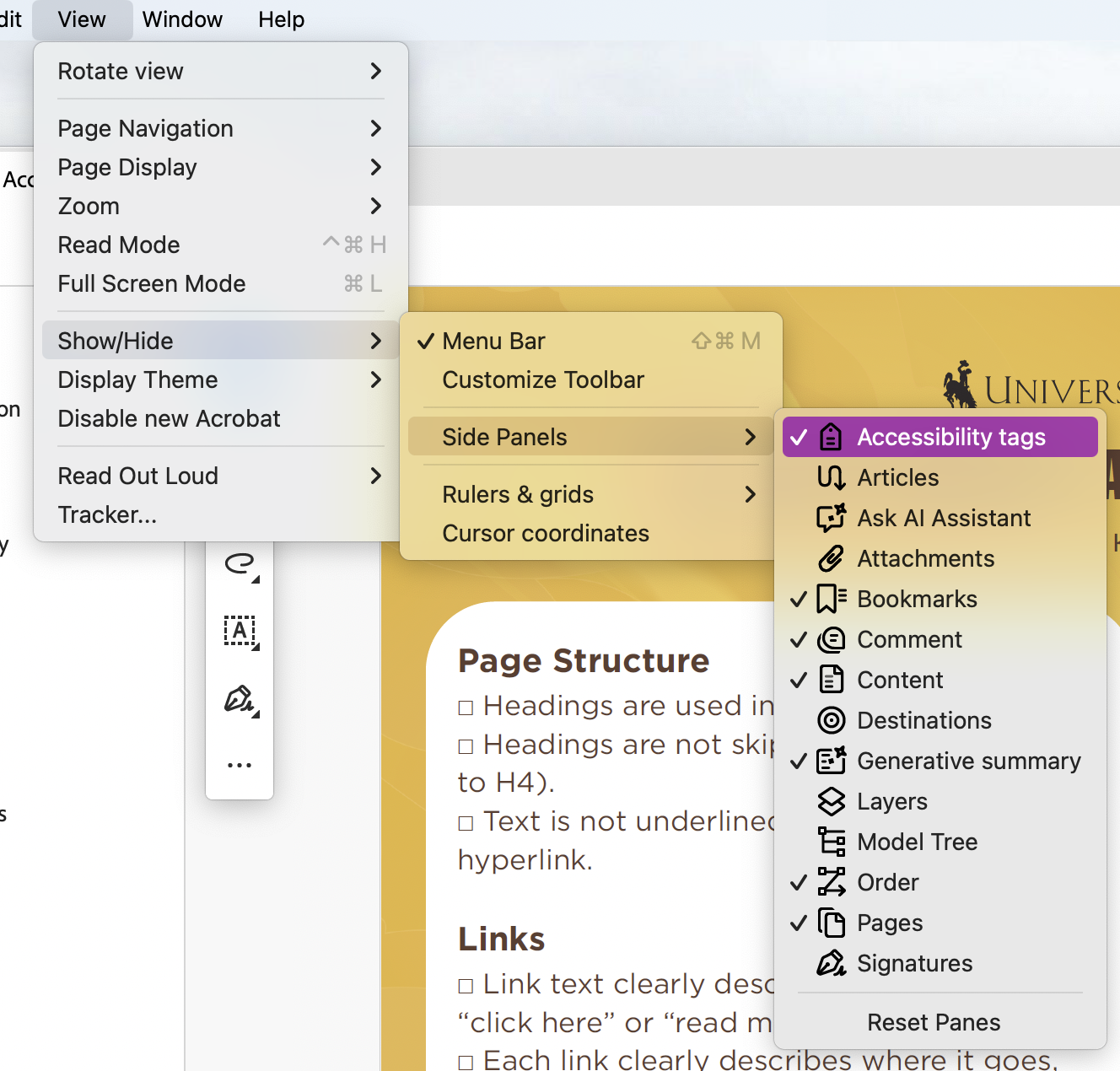This screenshot has height=1071, width=1120.
Task: Open the Help menu in menu bar
Action: click(281, 19)
